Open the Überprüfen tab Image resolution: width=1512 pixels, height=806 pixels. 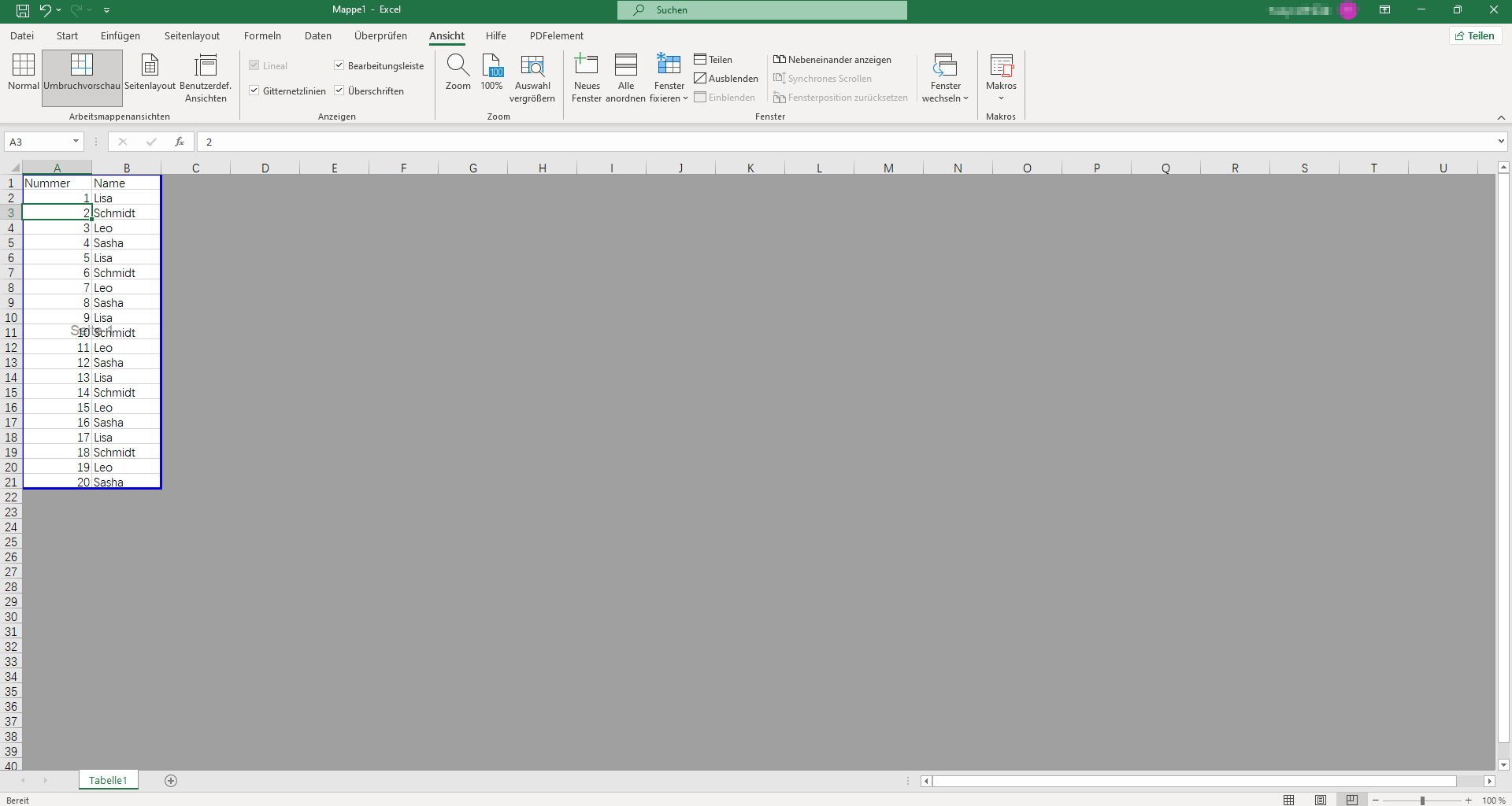(x=380, y=35)
